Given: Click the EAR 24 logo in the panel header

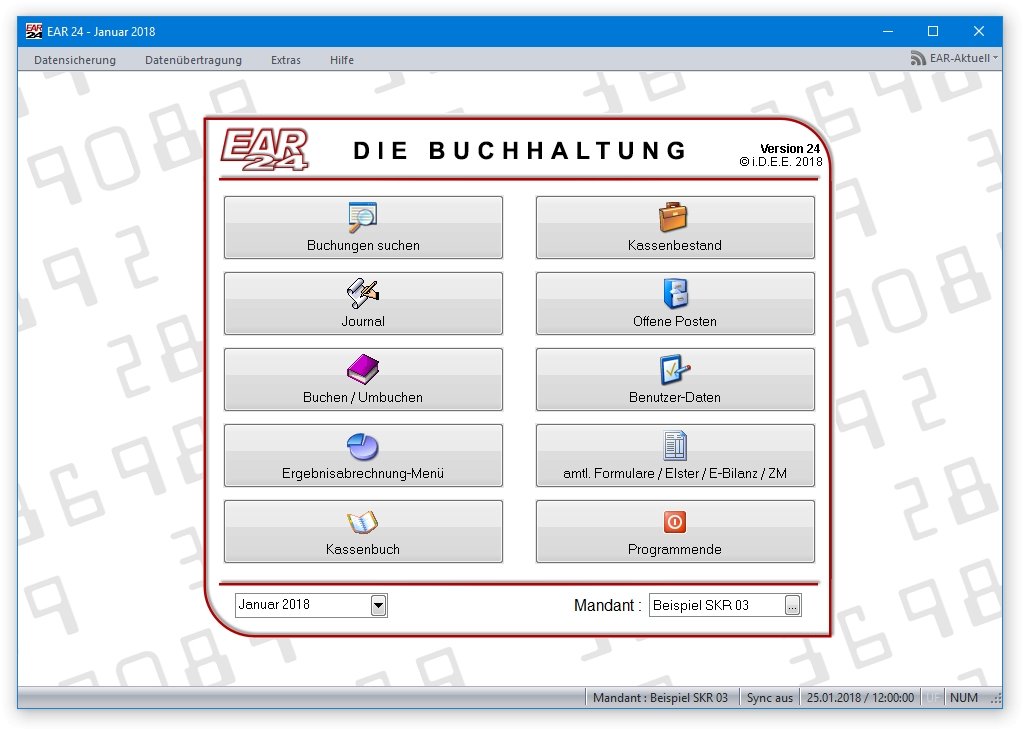Looking at the screenshot, I should pos(264,149).
